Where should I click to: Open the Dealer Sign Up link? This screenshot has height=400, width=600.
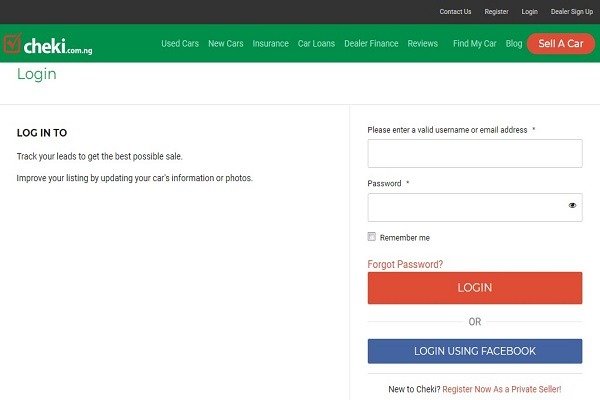(x=572, y=11)
